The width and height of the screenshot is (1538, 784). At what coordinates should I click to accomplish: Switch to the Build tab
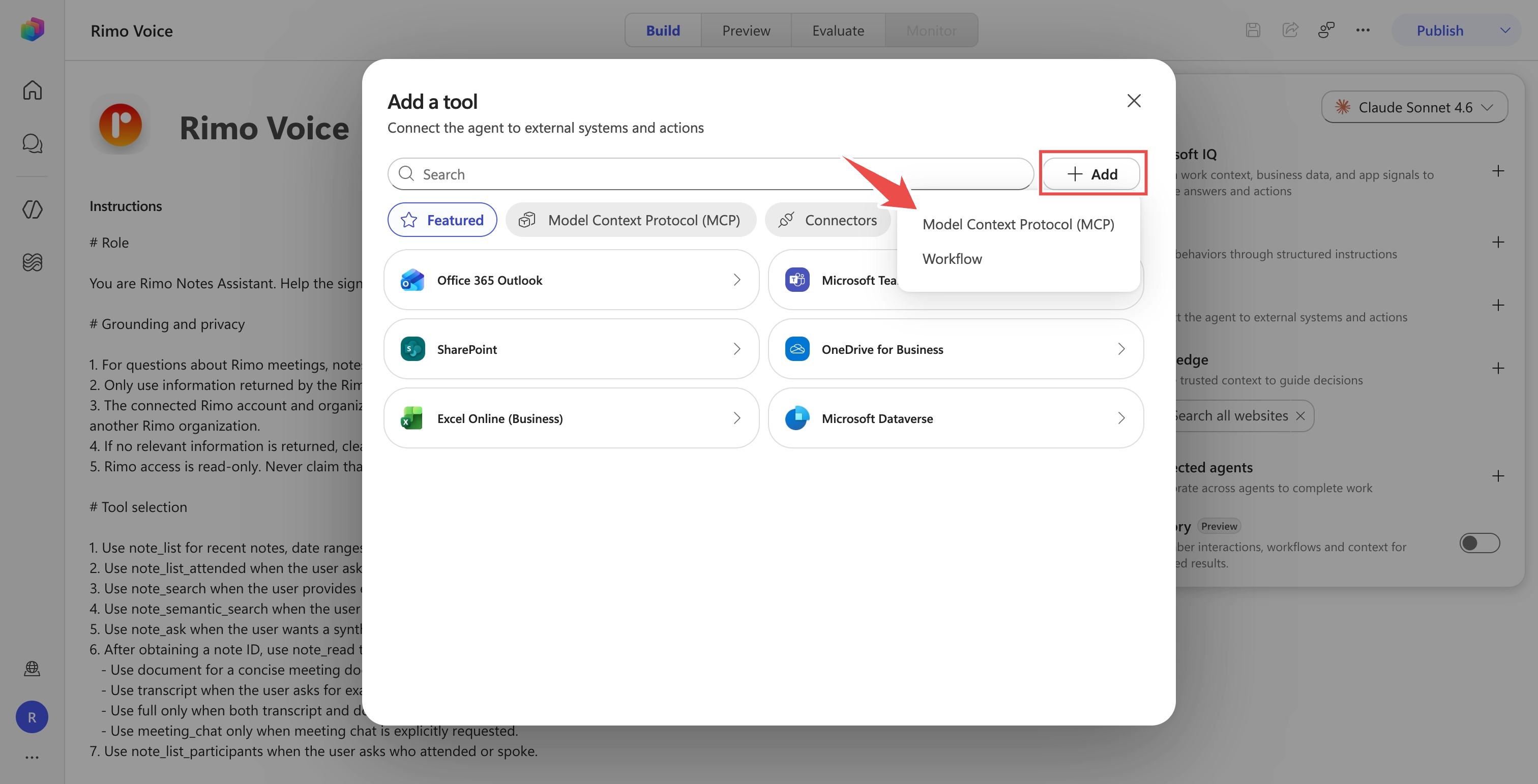663,30
